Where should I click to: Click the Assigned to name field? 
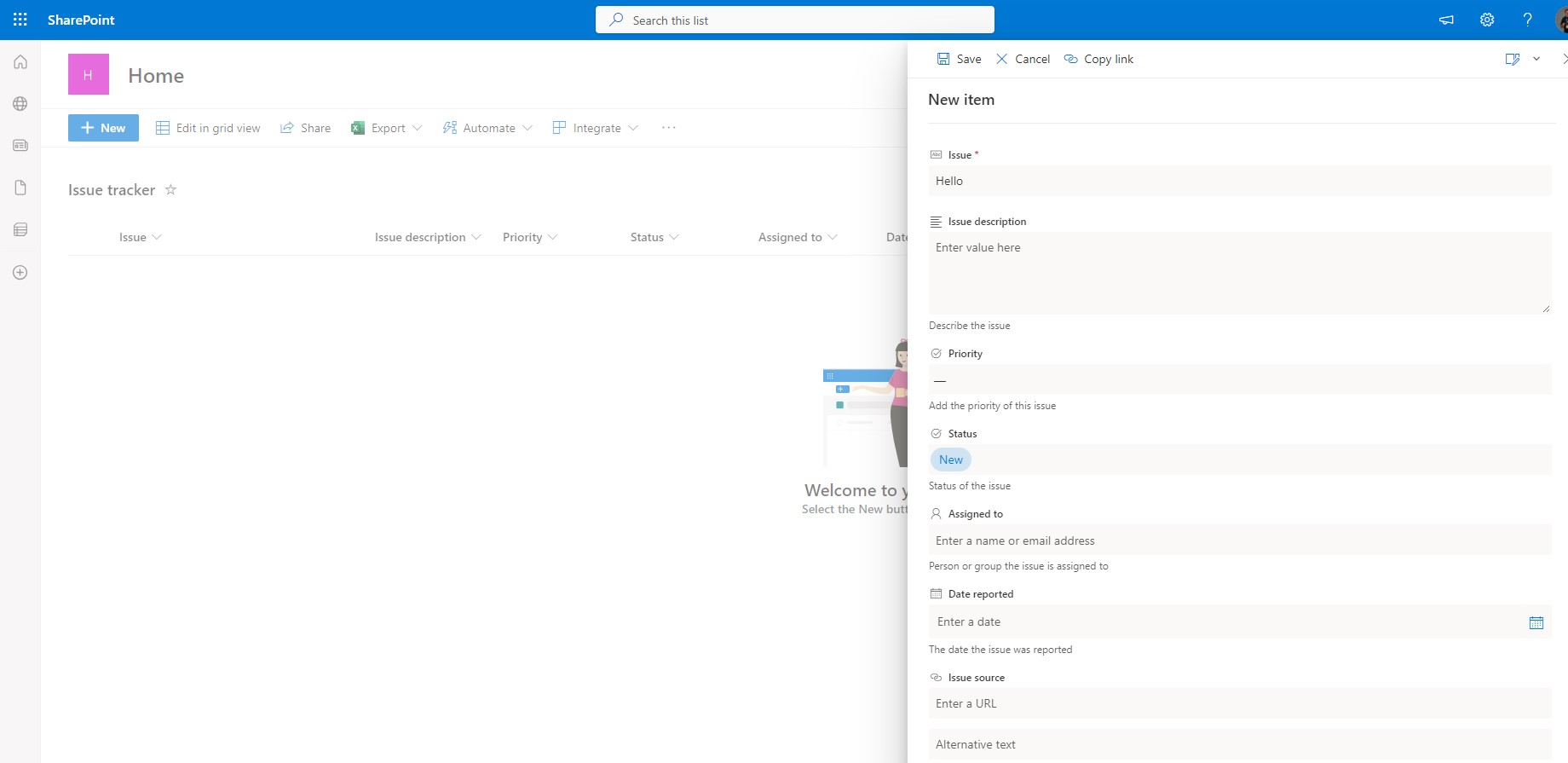pyautogui.click(x=1239, y=540)
